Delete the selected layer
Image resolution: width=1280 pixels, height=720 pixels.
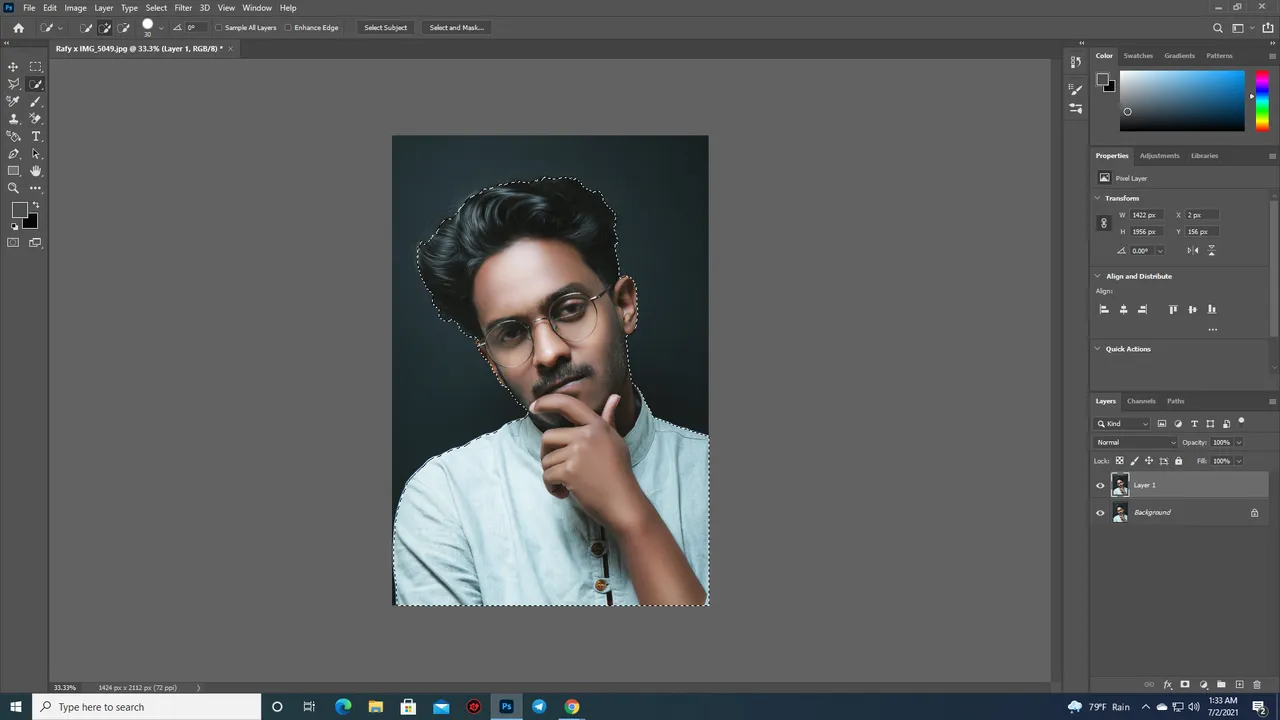(x=1257, y=685)
